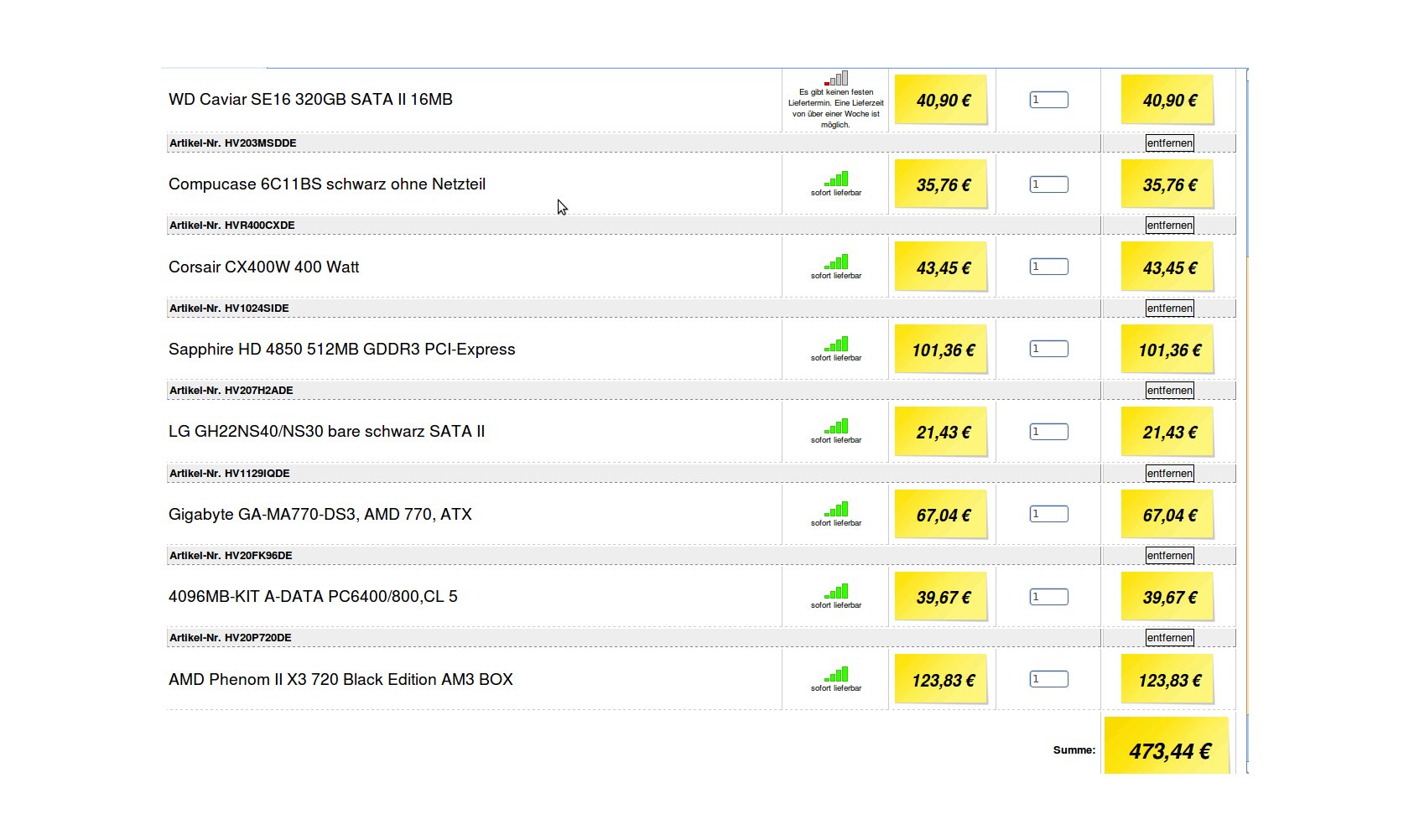Screen dimensions: 1409x840
Task: Click the line total price for Compucase 6C11BS
Action: click(1168, 184)
